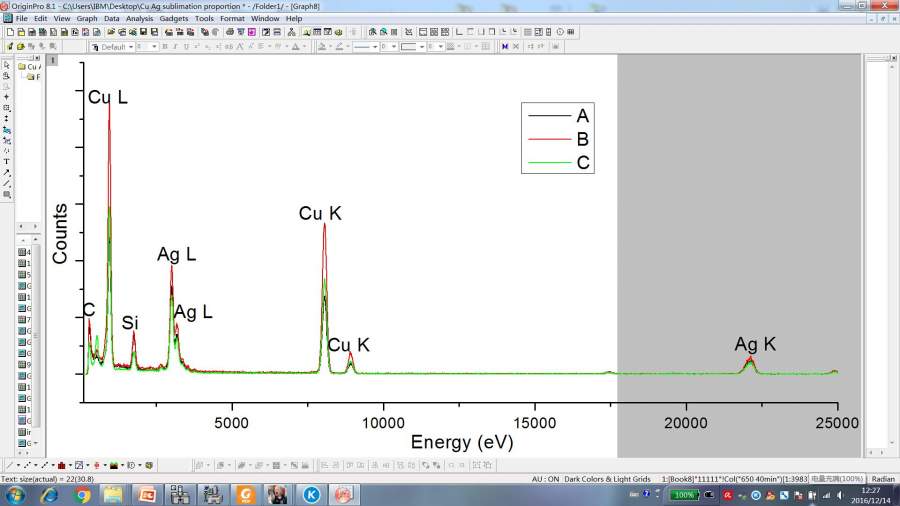This screenshot has width=900, height=506.
Task: Click AU : ON in status bar
Action: click(545, 478)
